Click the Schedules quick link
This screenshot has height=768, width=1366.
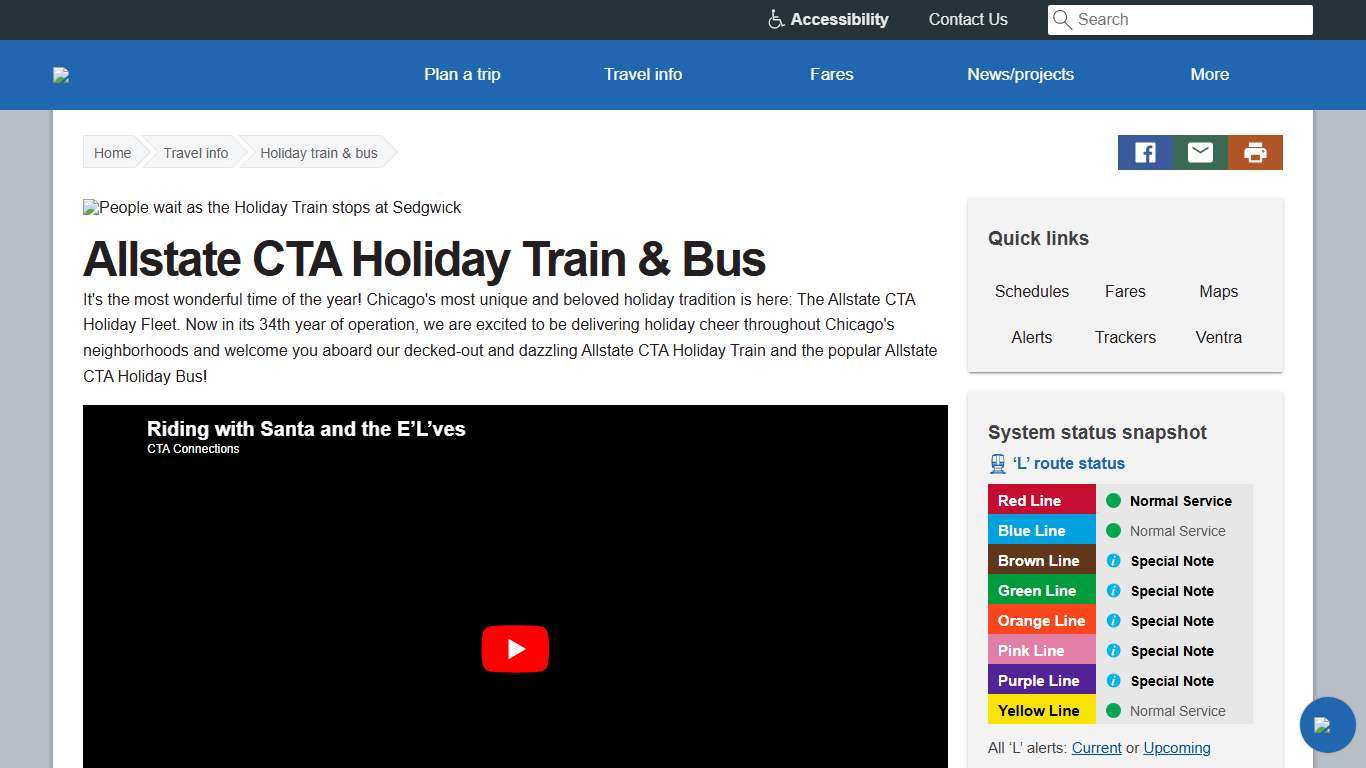(x=1031, y=291)
